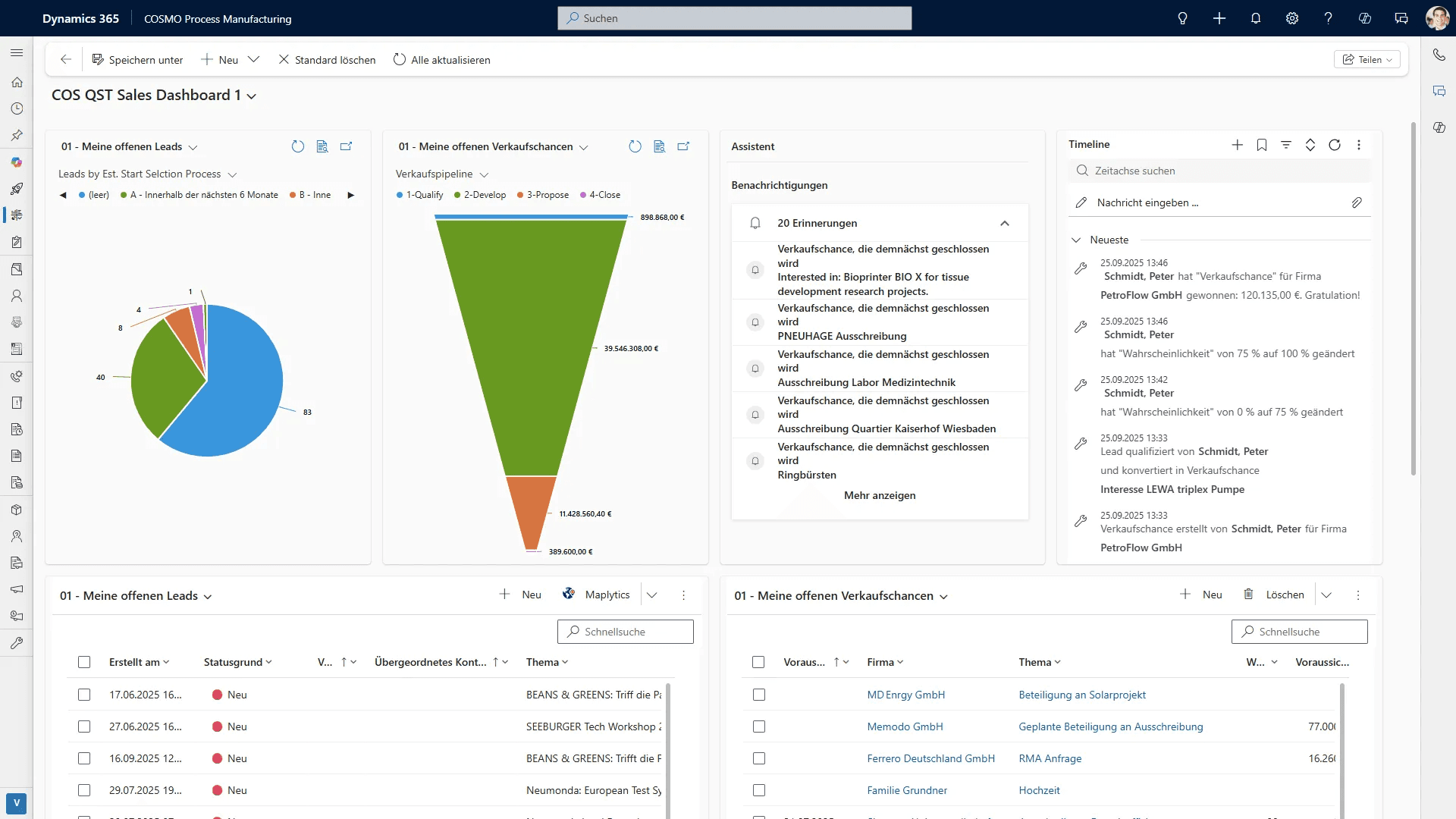
Task: Click the attachment paperclip in Timeline
Action: (1357, 202)
